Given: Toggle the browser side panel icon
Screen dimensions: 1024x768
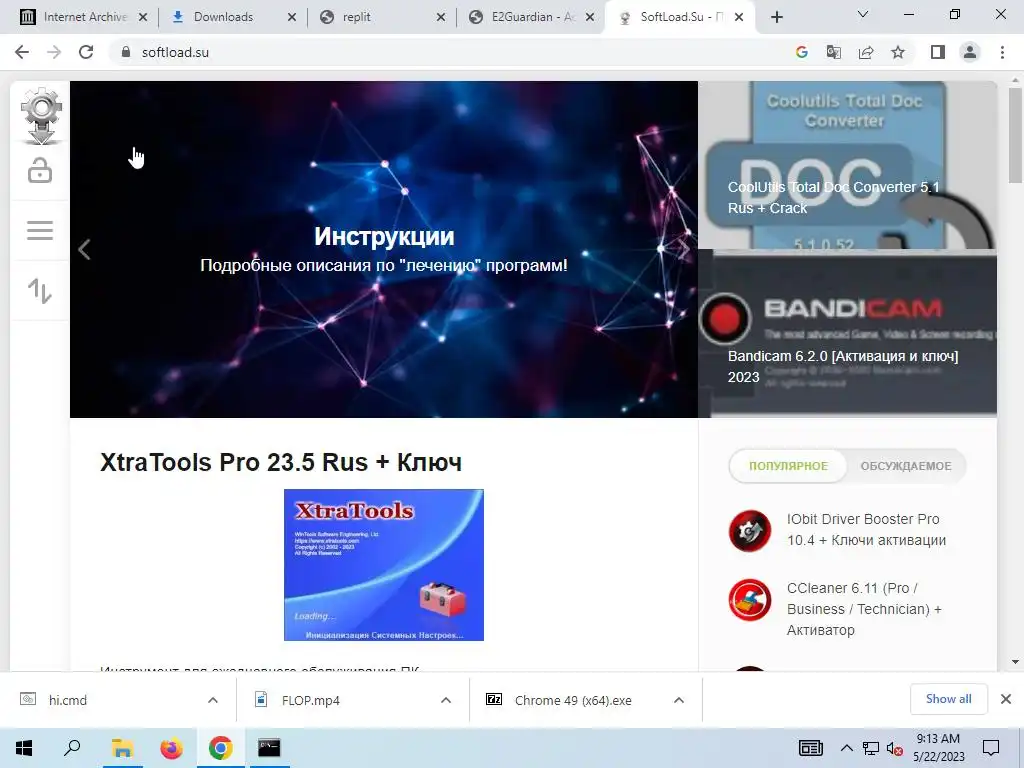Looking at the screenshot, I should pos(938,52).
